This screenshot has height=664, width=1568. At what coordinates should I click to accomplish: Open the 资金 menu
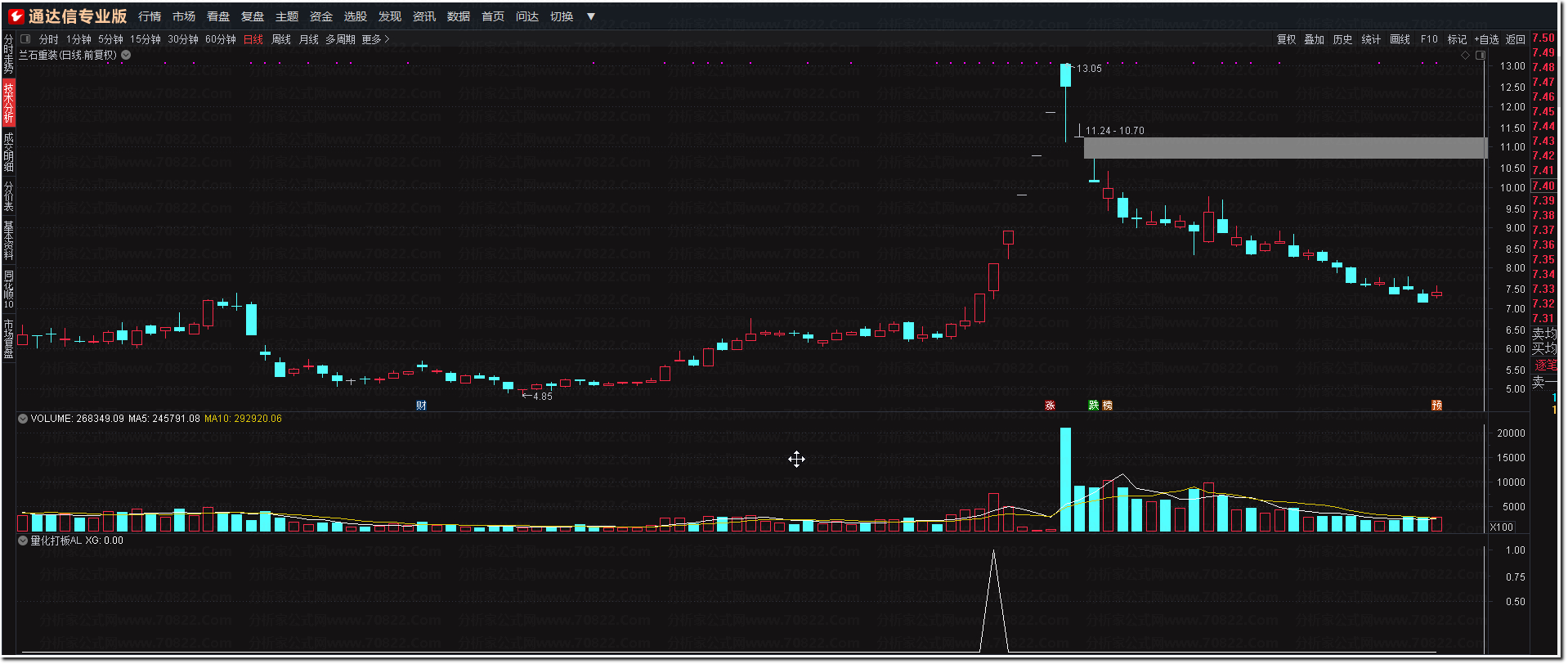pos(321,16)
